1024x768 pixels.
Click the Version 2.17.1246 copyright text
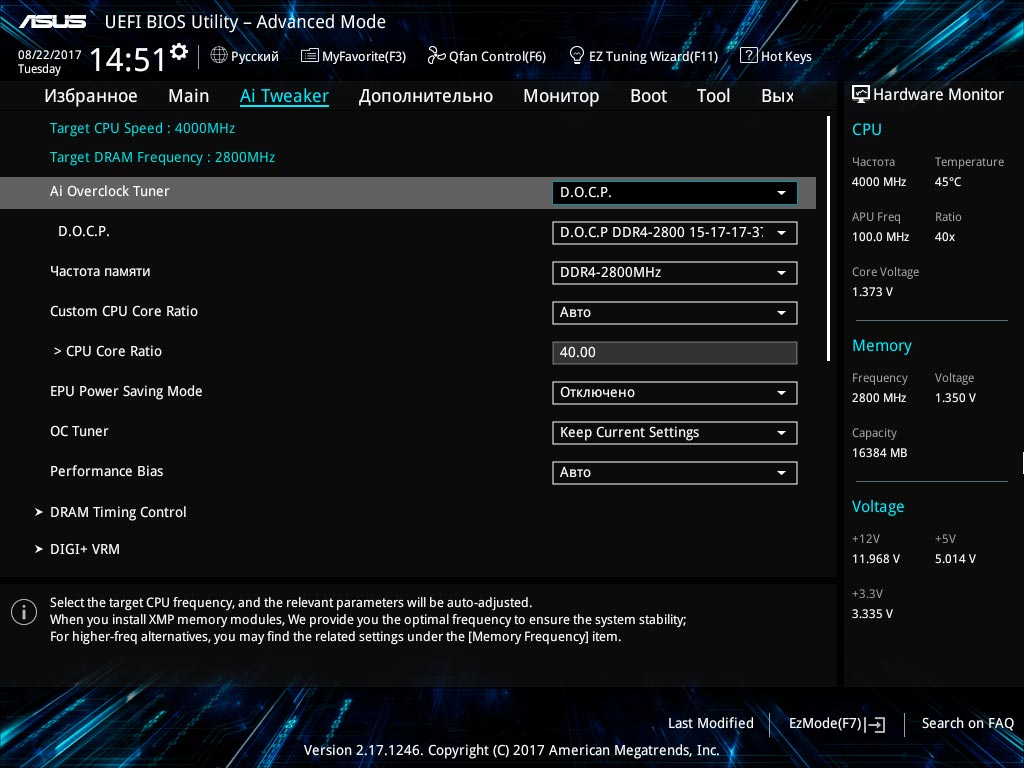point(511,750)
